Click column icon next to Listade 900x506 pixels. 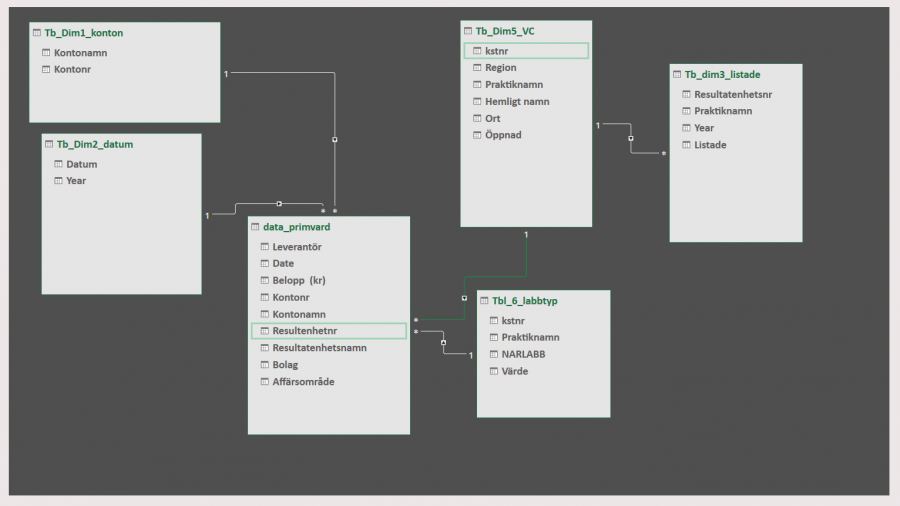click(x=686, y=145)
